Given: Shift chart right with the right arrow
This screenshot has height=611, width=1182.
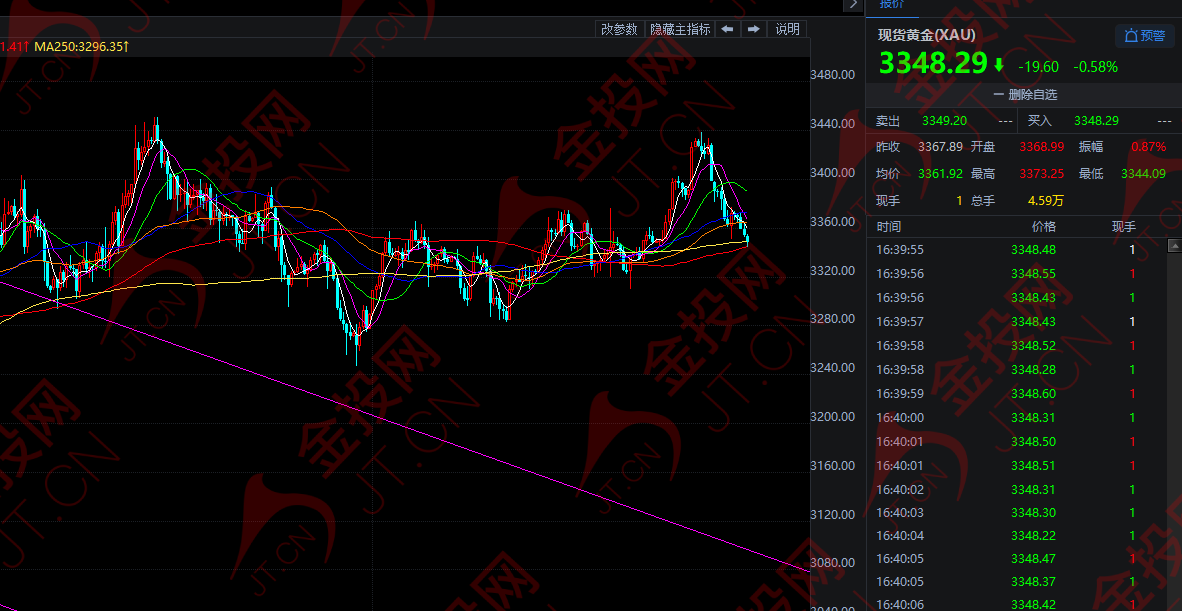Looking at the screenshot, I should point(753,29).
